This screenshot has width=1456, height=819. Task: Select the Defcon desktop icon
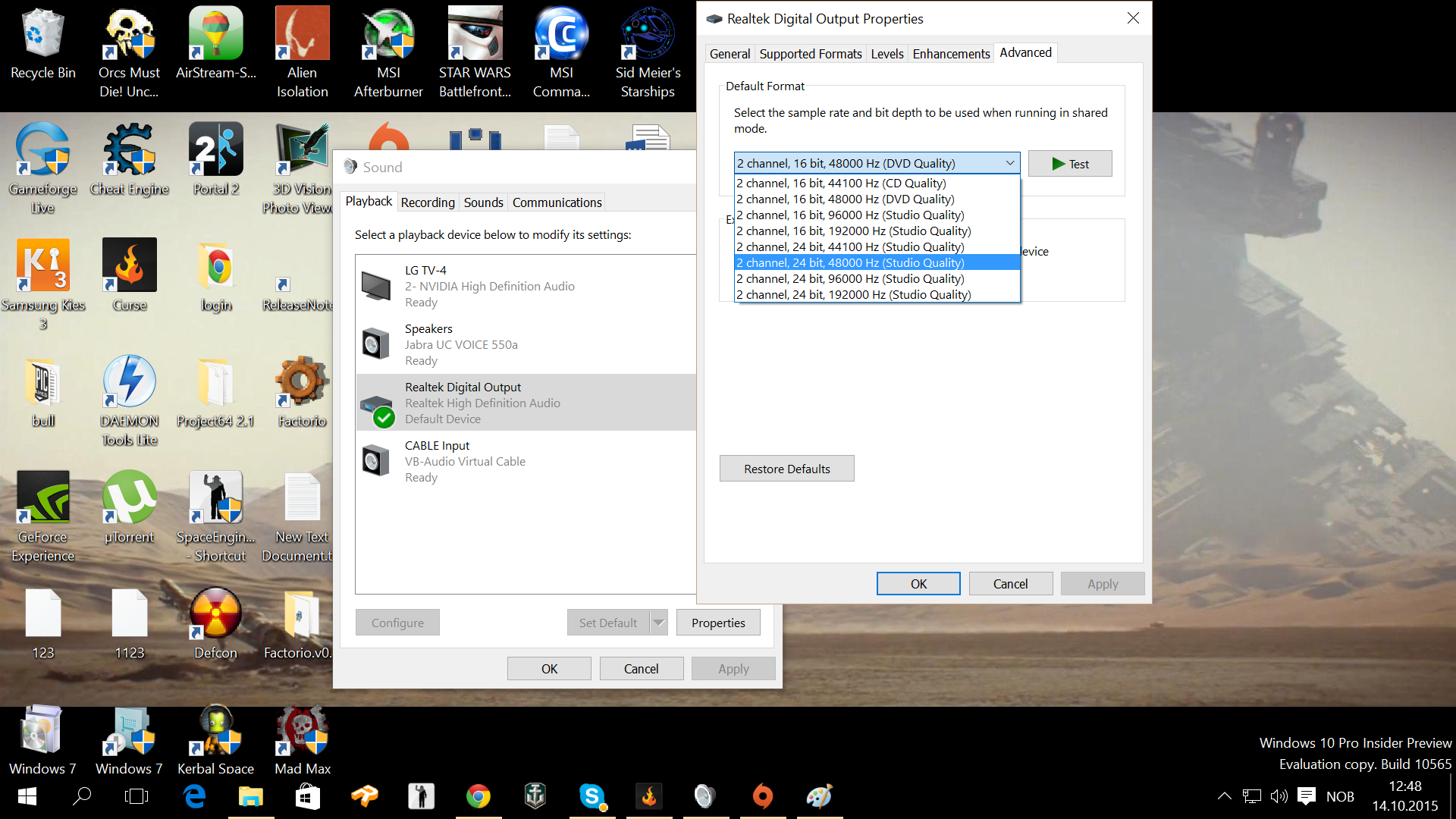coord(216,623)
